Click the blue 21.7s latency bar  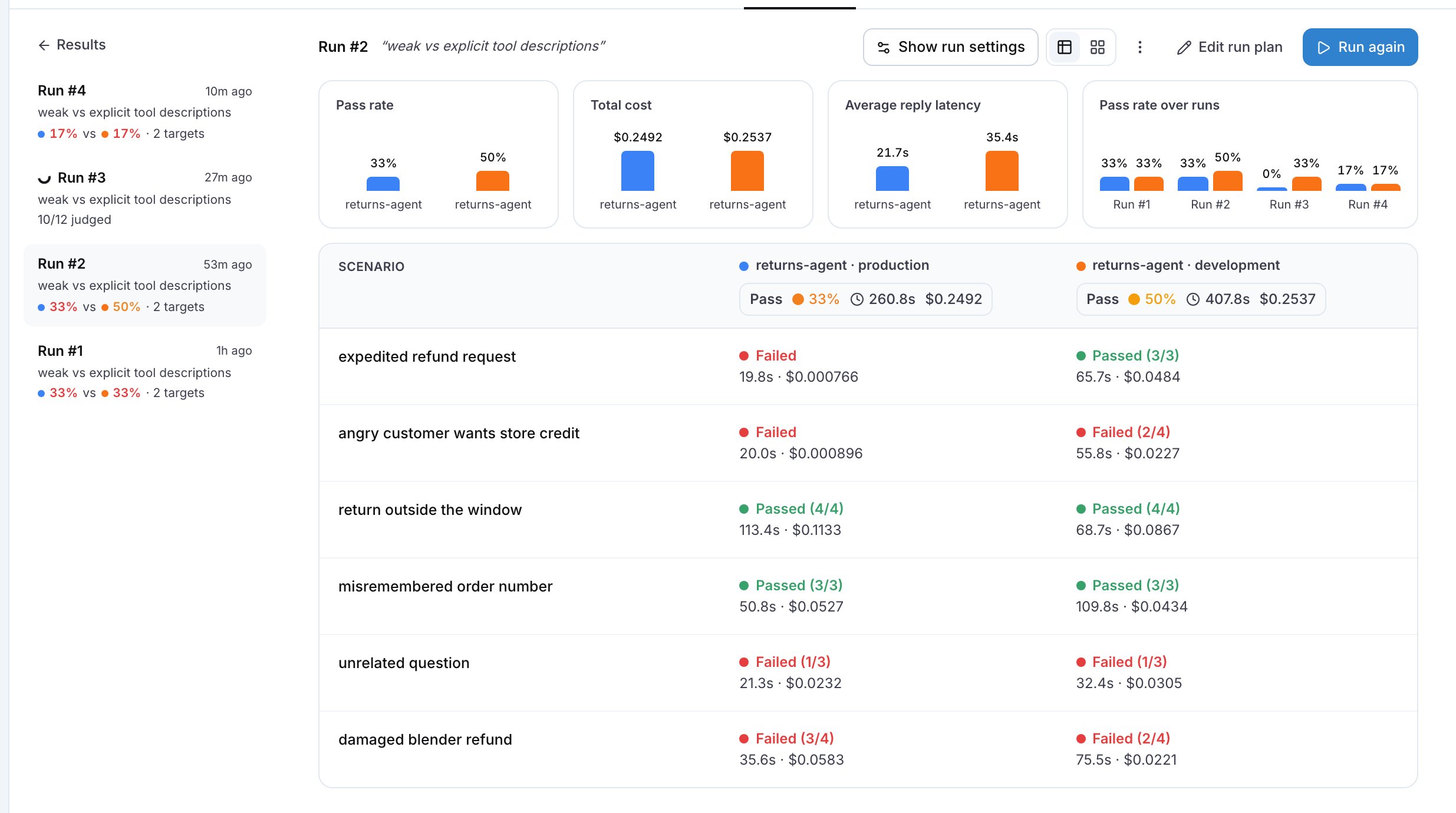coord(892,179)
